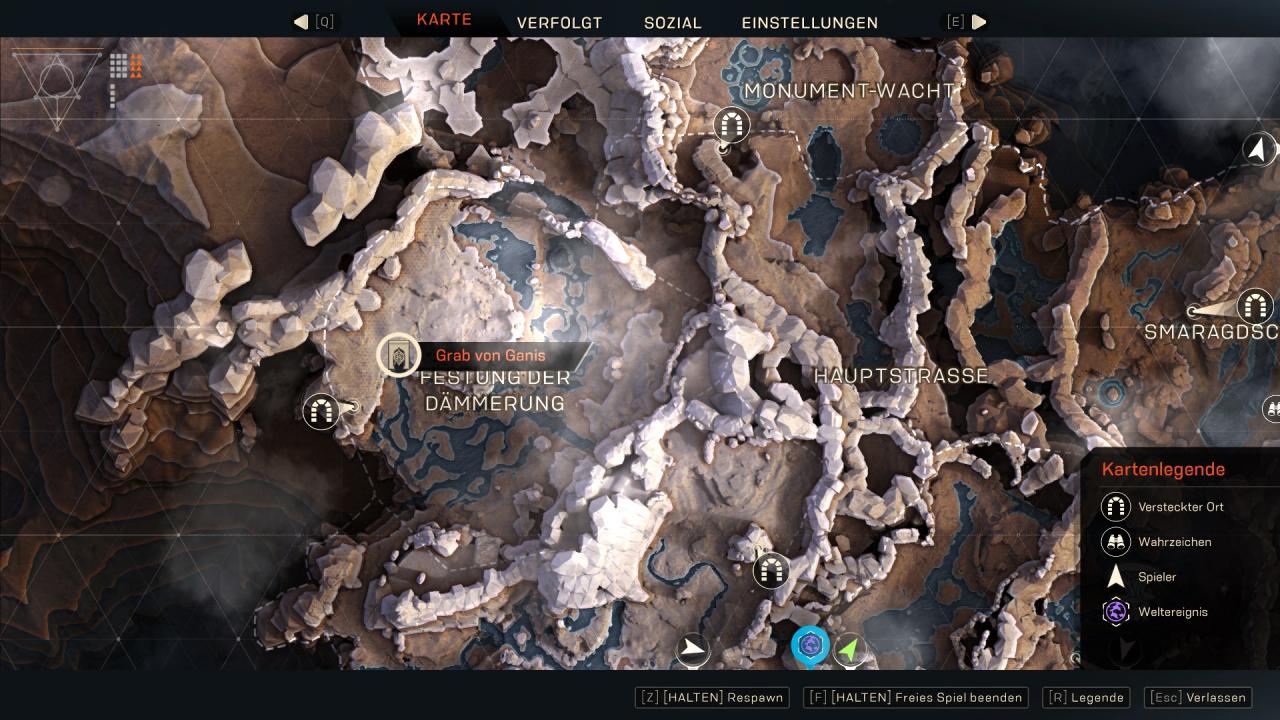This screenshot has height=720, width=1280.
Task: Select hidden place marker south of Hauptstrasse
Action: pos(769,571)
